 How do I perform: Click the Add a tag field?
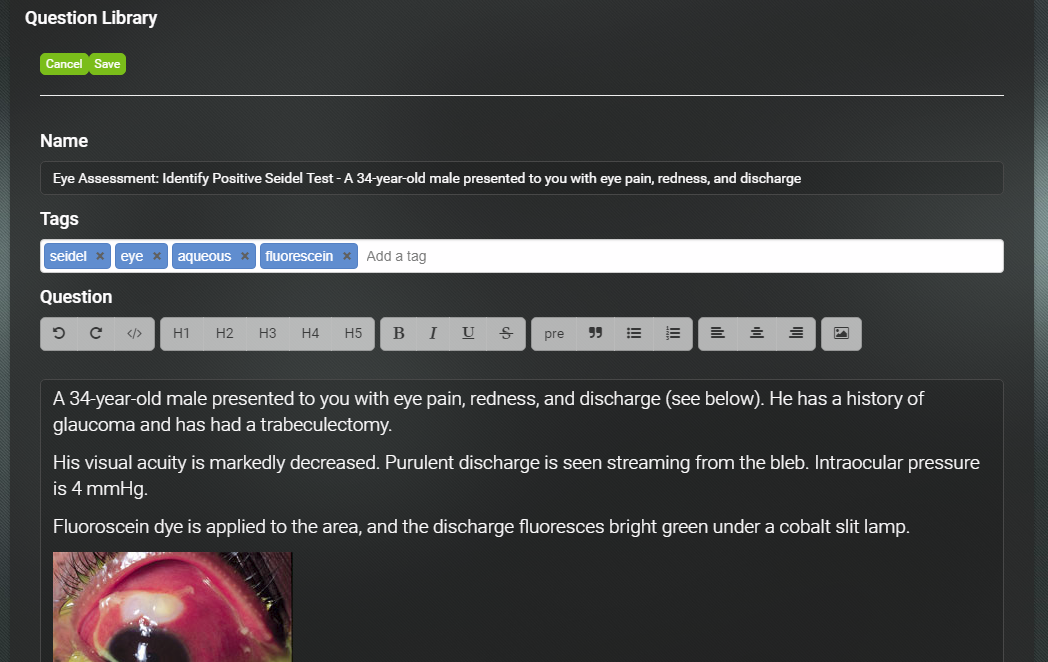tap(680, 256)
